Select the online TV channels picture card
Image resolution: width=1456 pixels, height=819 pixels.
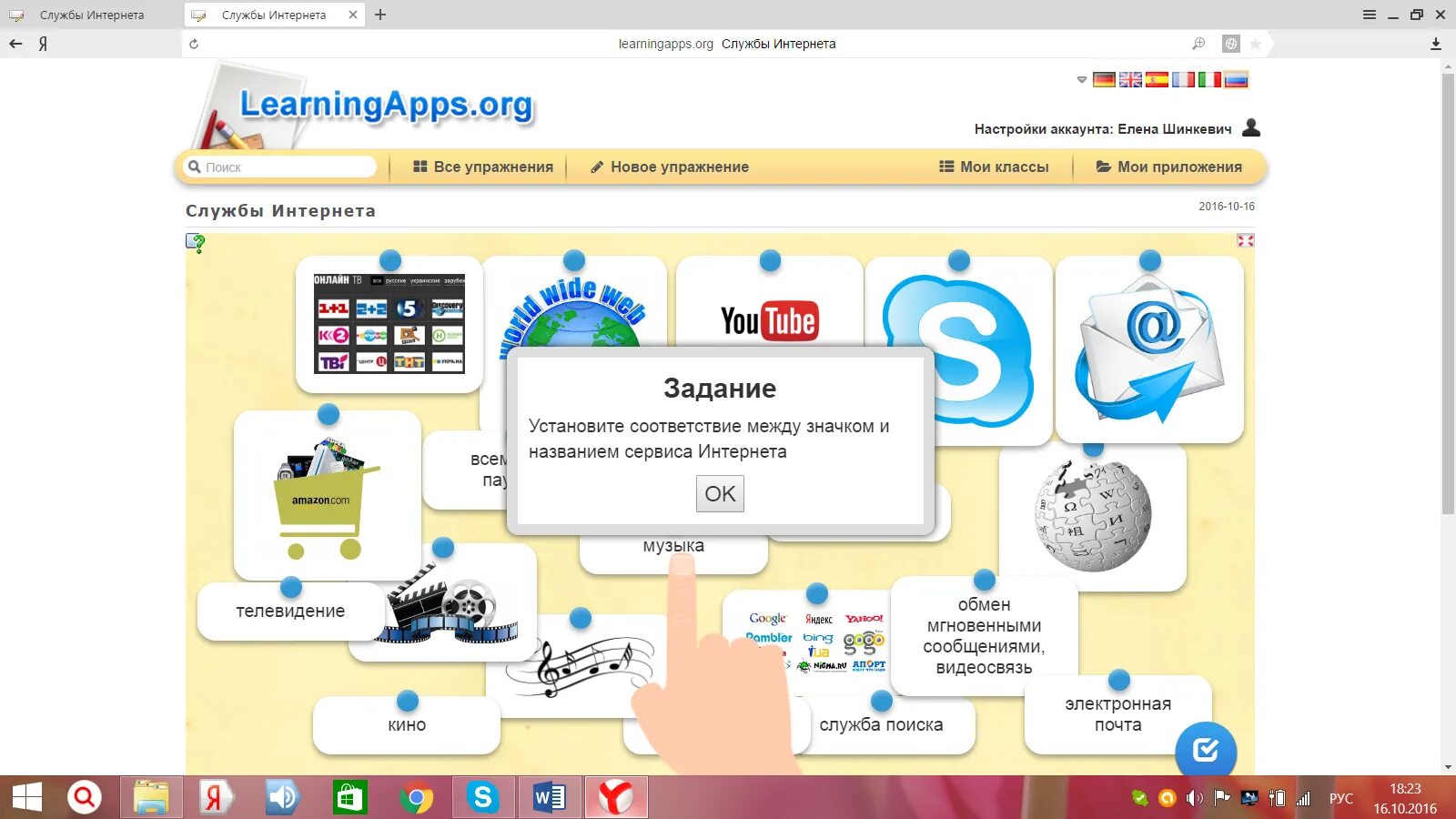389,324
